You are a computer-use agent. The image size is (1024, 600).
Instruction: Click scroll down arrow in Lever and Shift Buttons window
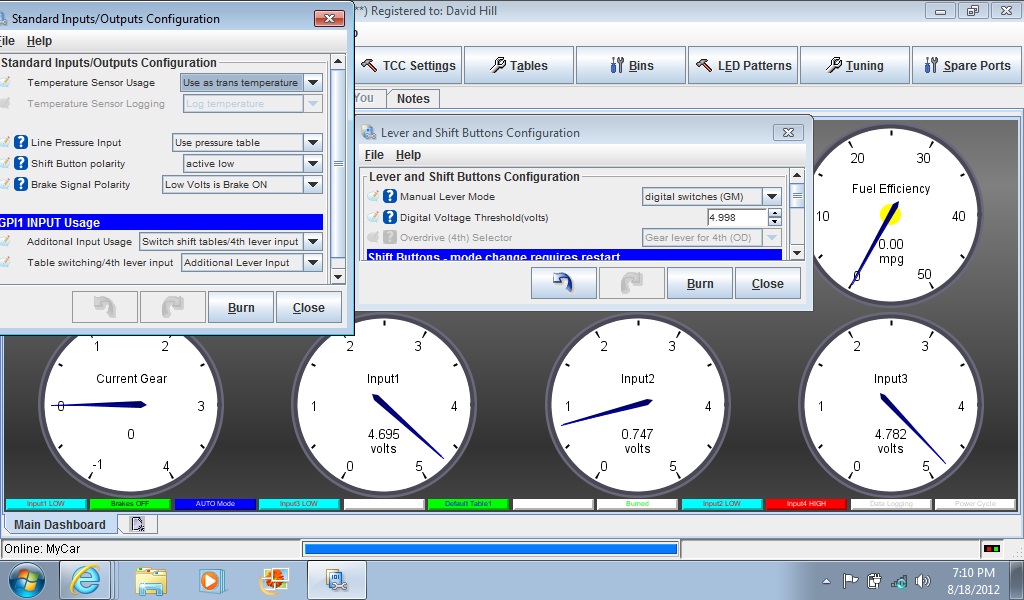[797, 253]
